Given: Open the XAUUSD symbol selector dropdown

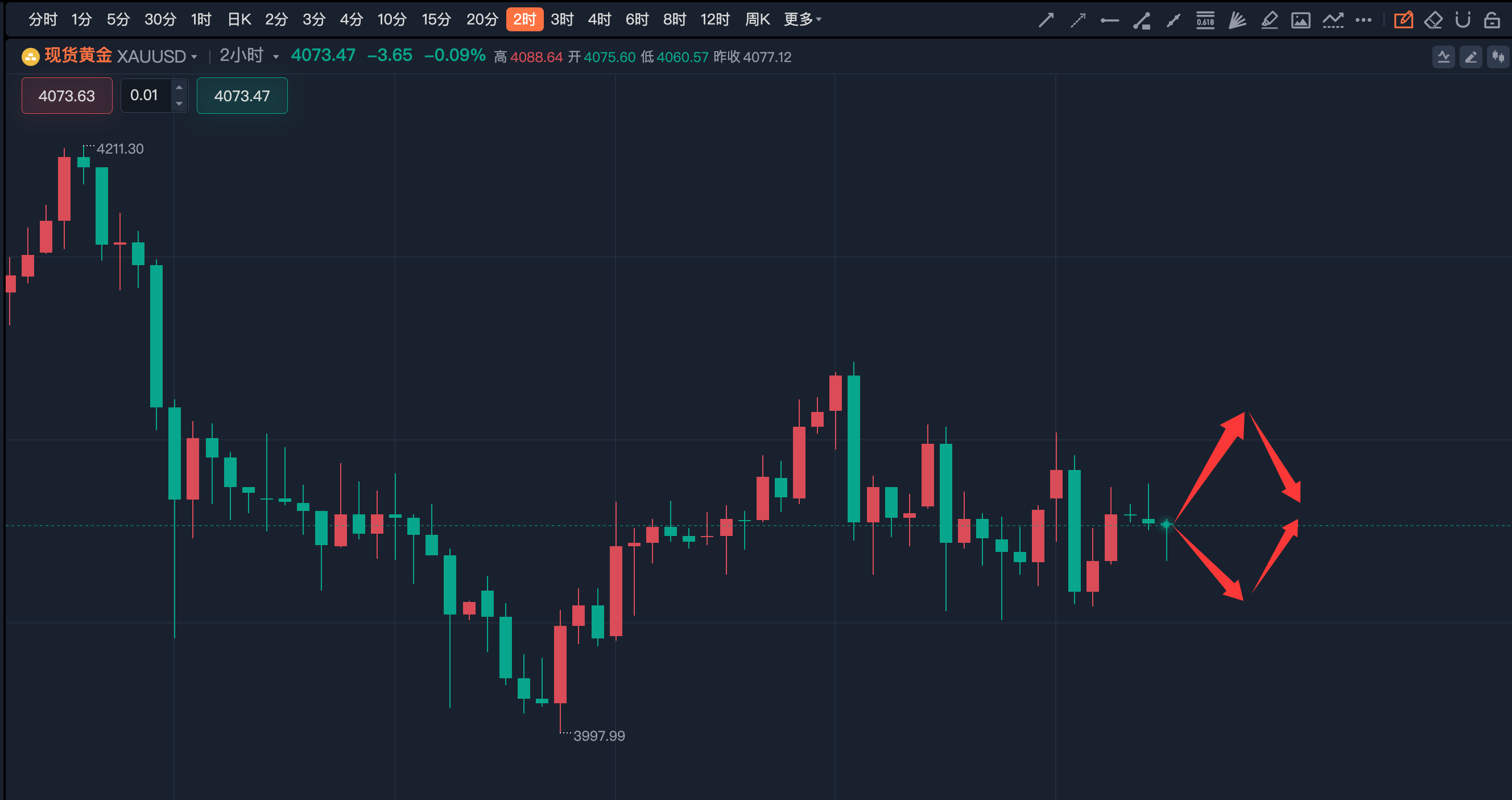Looking at the screenshot, I should pos(155,56).
